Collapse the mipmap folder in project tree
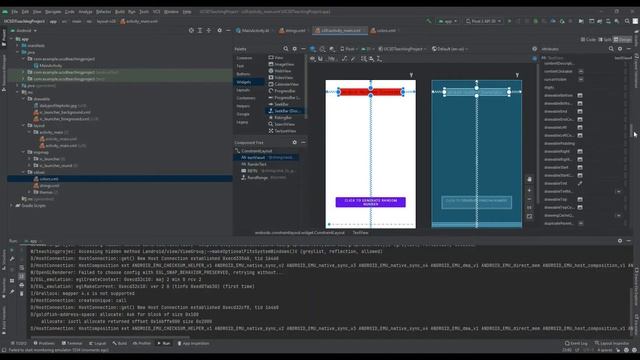640x360 pixels. [24, 152]
